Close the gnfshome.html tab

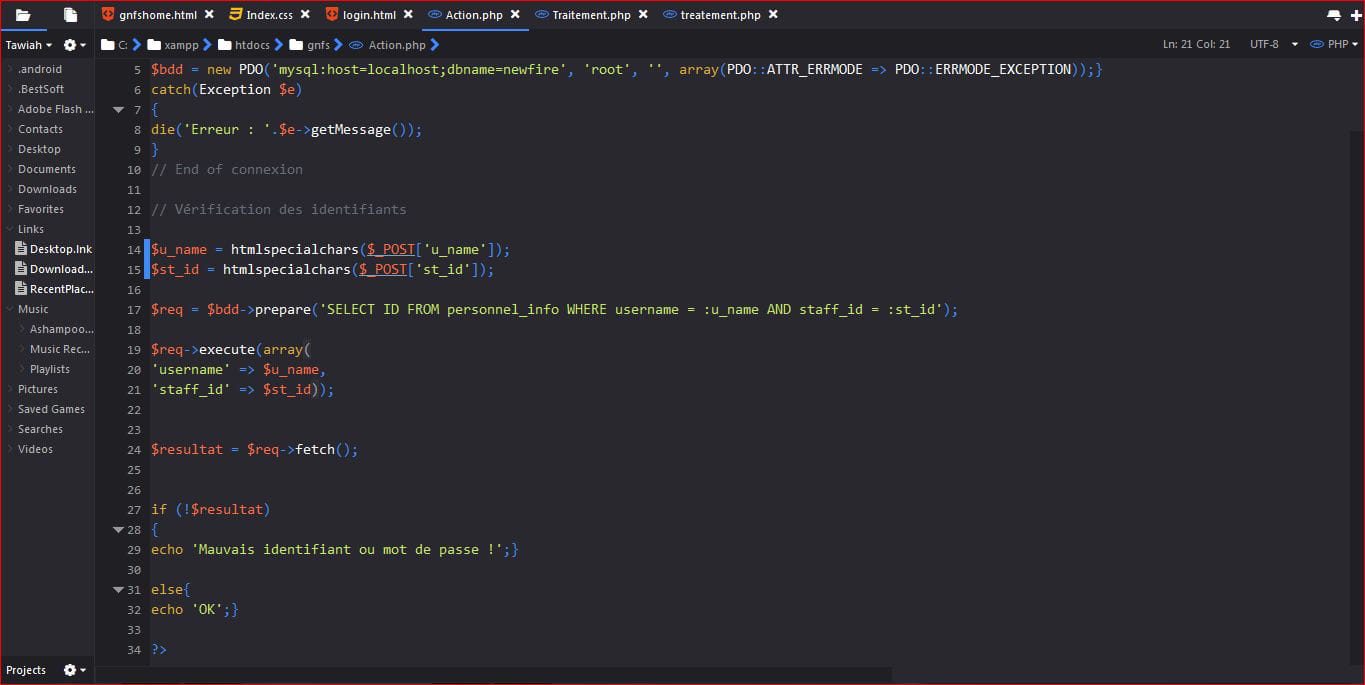point(208,15)
